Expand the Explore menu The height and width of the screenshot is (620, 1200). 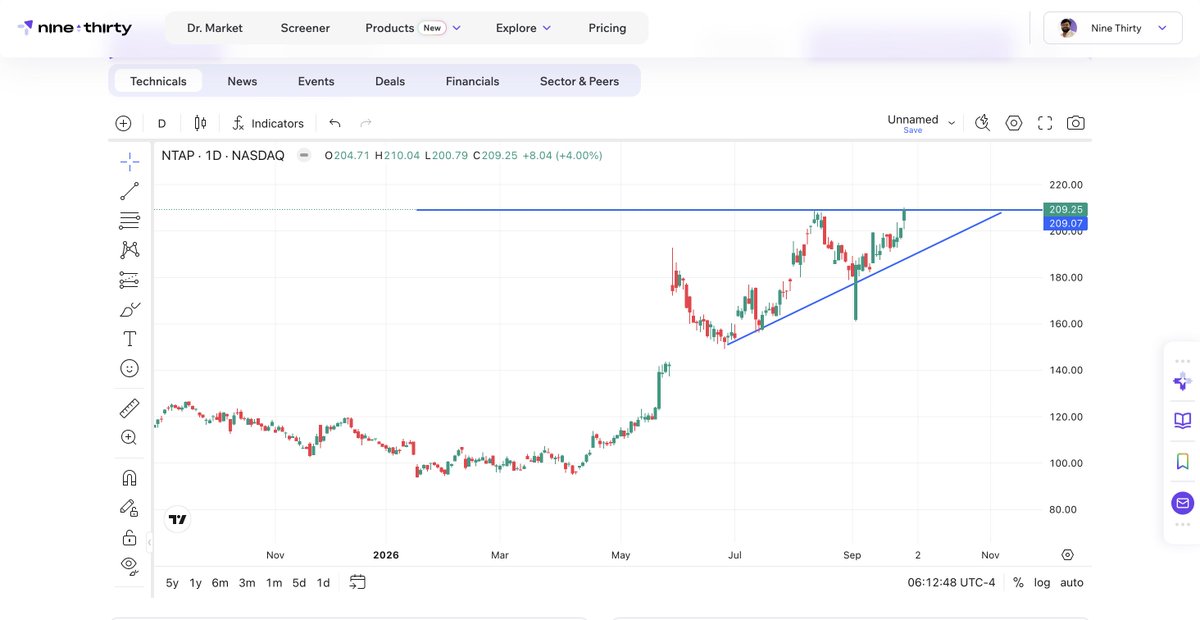[523, 28]
